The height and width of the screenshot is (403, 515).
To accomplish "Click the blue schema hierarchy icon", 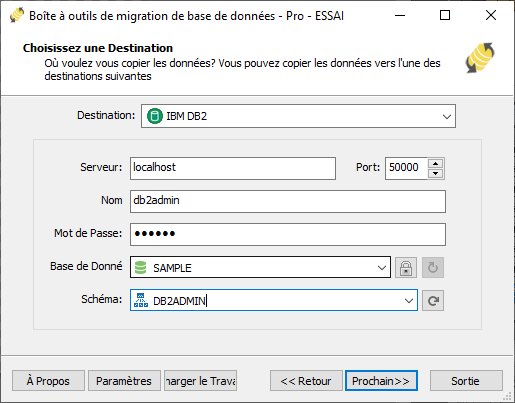I will pos(141,300).
